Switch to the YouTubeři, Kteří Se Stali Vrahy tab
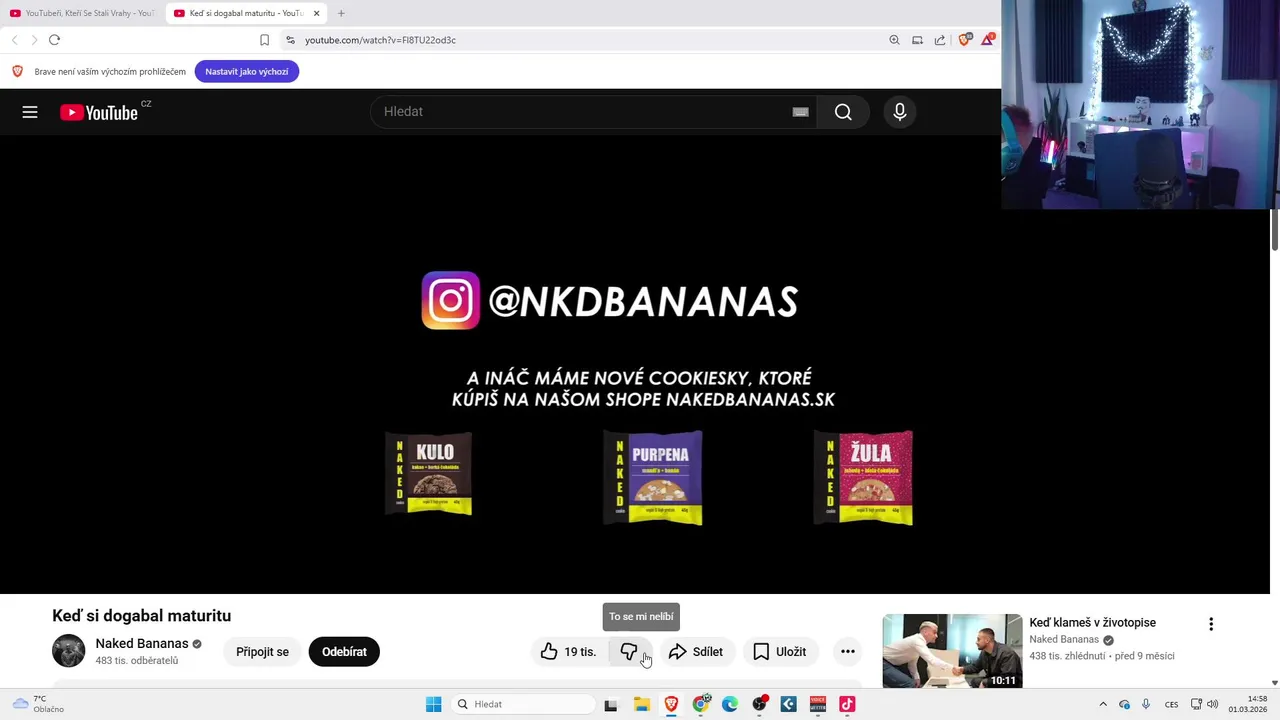The image size is (1280, 720). [82, 13]
